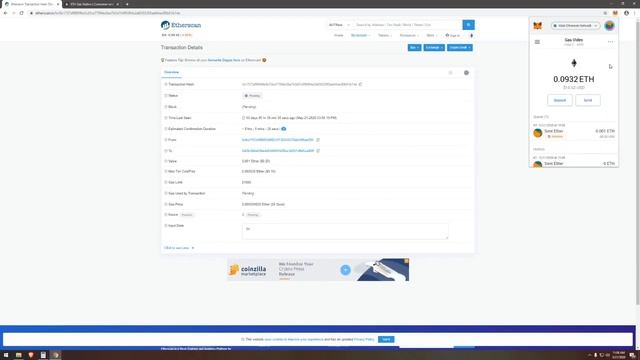Click the search input field
This screenshot has width=640, height=360.
407,25
